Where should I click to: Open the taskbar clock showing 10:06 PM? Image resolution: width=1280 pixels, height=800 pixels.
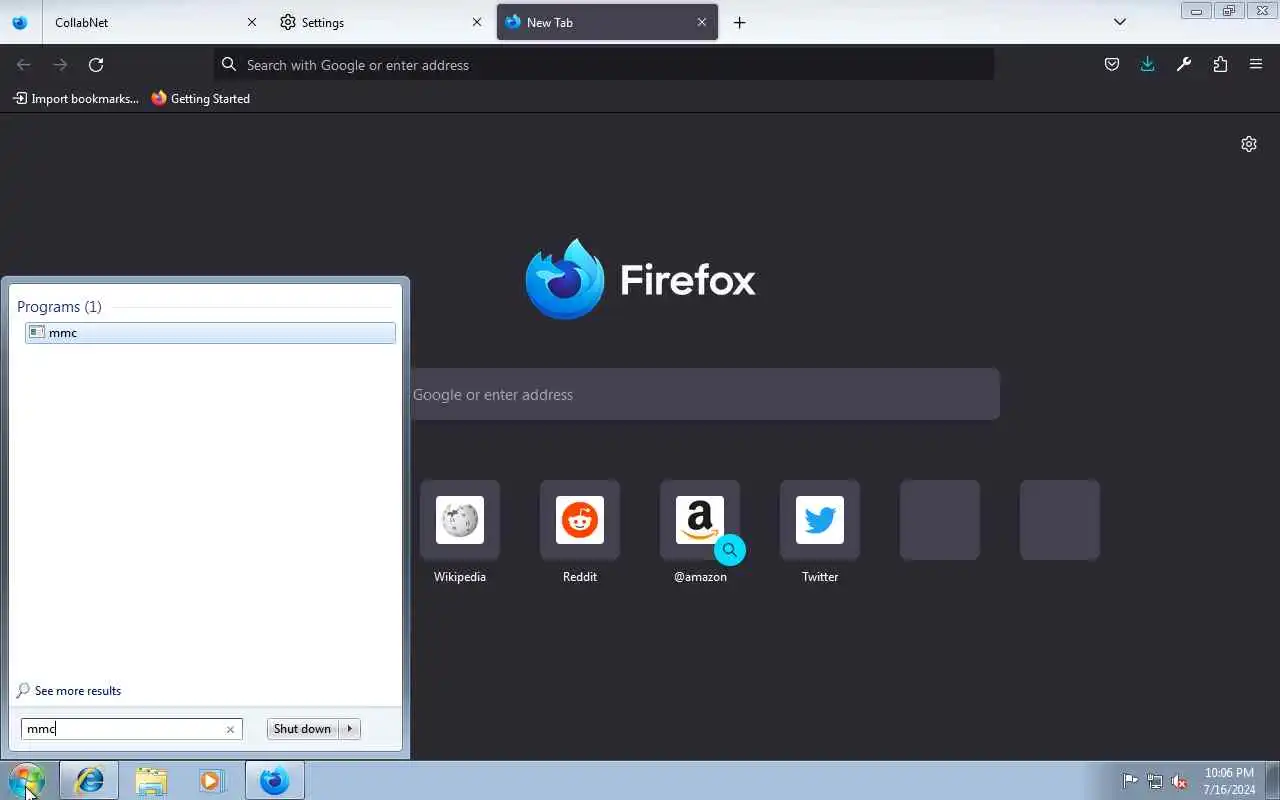(1229, 781)
